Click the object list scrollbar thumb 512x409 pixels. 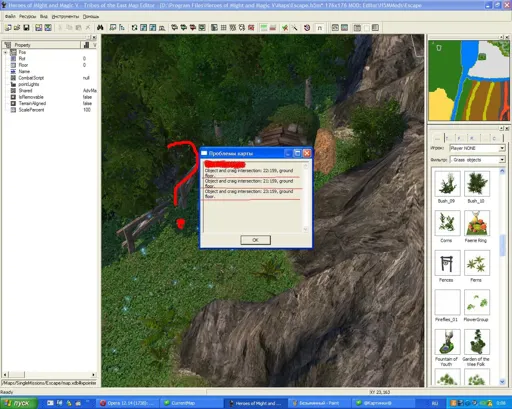(502, 245)
